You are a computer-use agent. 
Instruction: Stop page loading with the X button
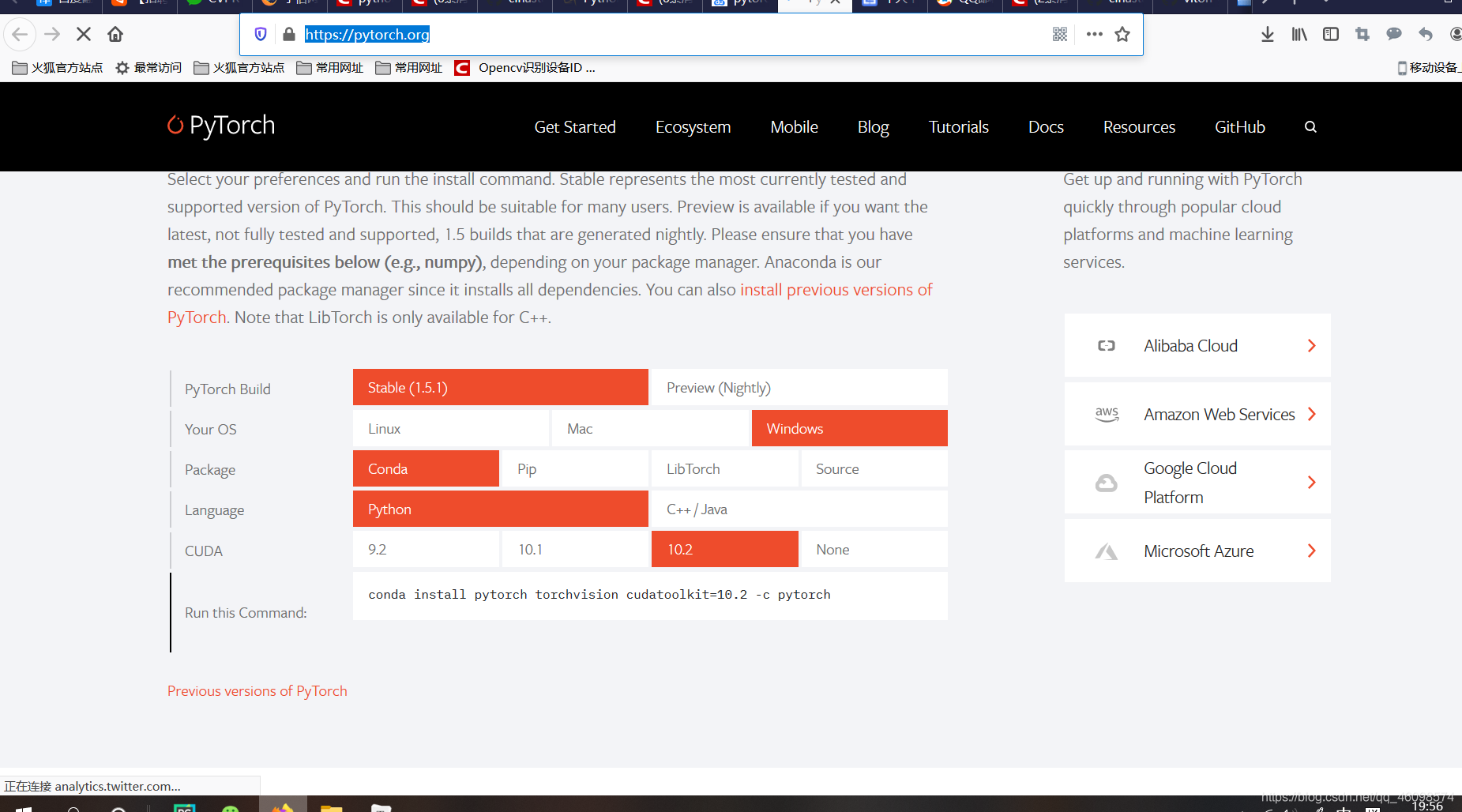pos(84,34)
